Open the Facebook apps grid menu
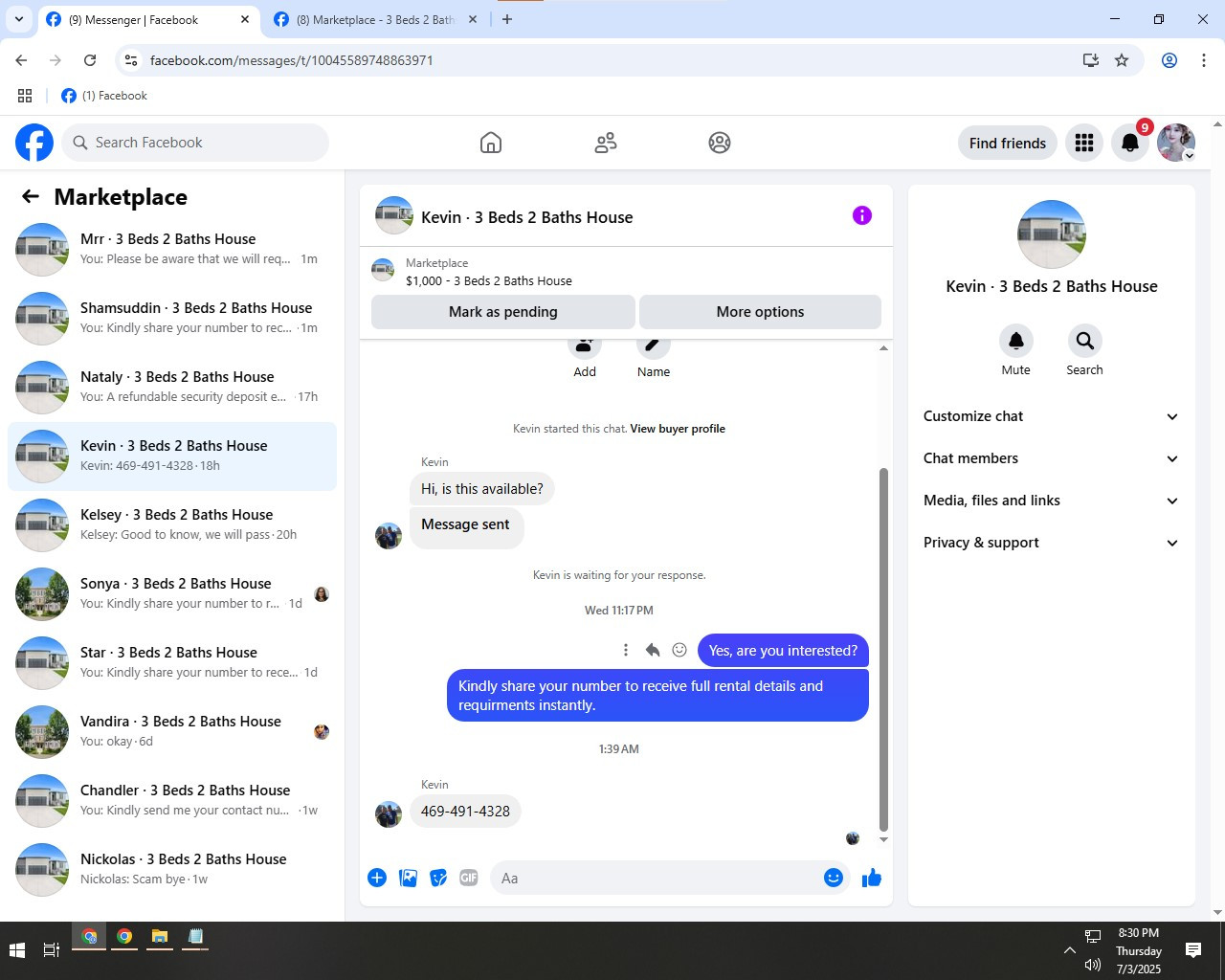Image resolution: width=1225 pixels, height=980 pixels. [x=1084, y=143]
